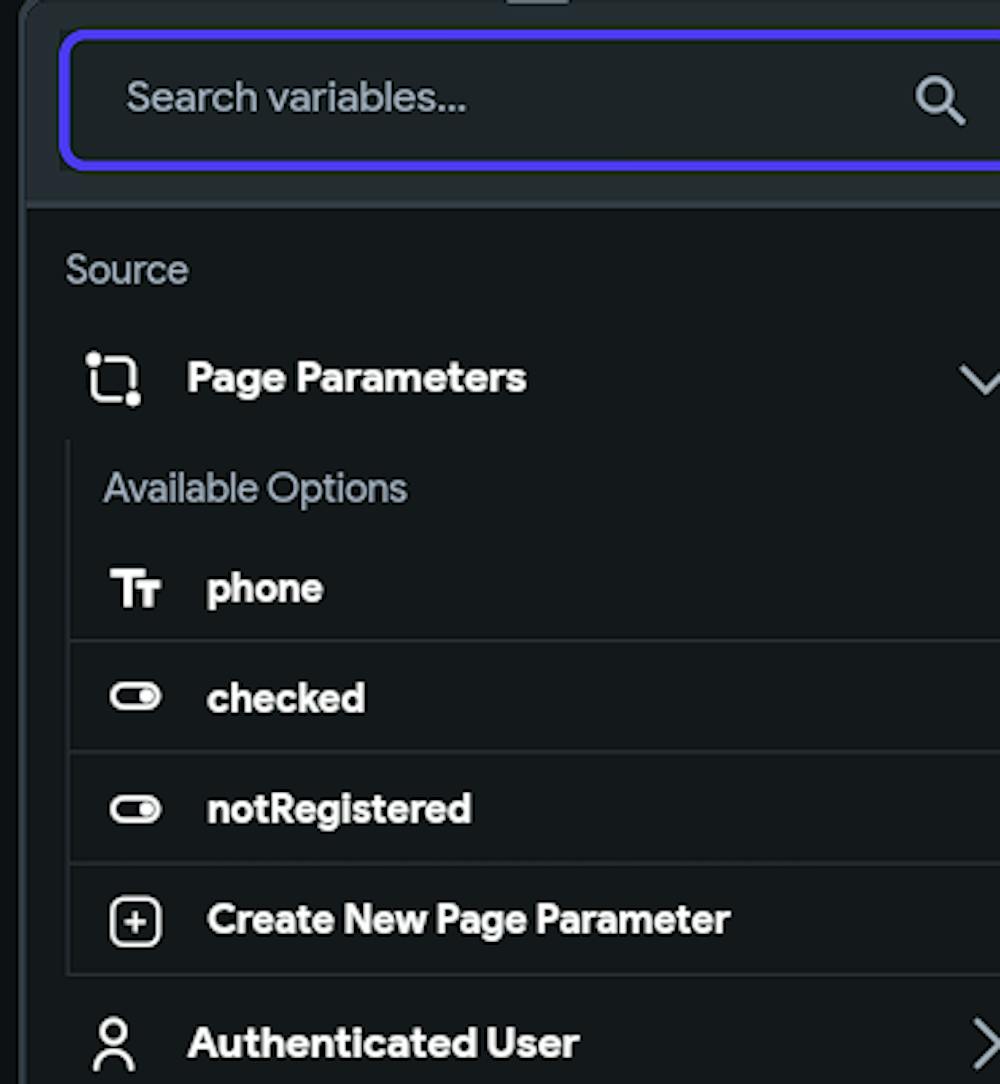Click the Authenticated User person icon
Viewport: 1000px width, 1084px height.
(x=114, y=1045)
